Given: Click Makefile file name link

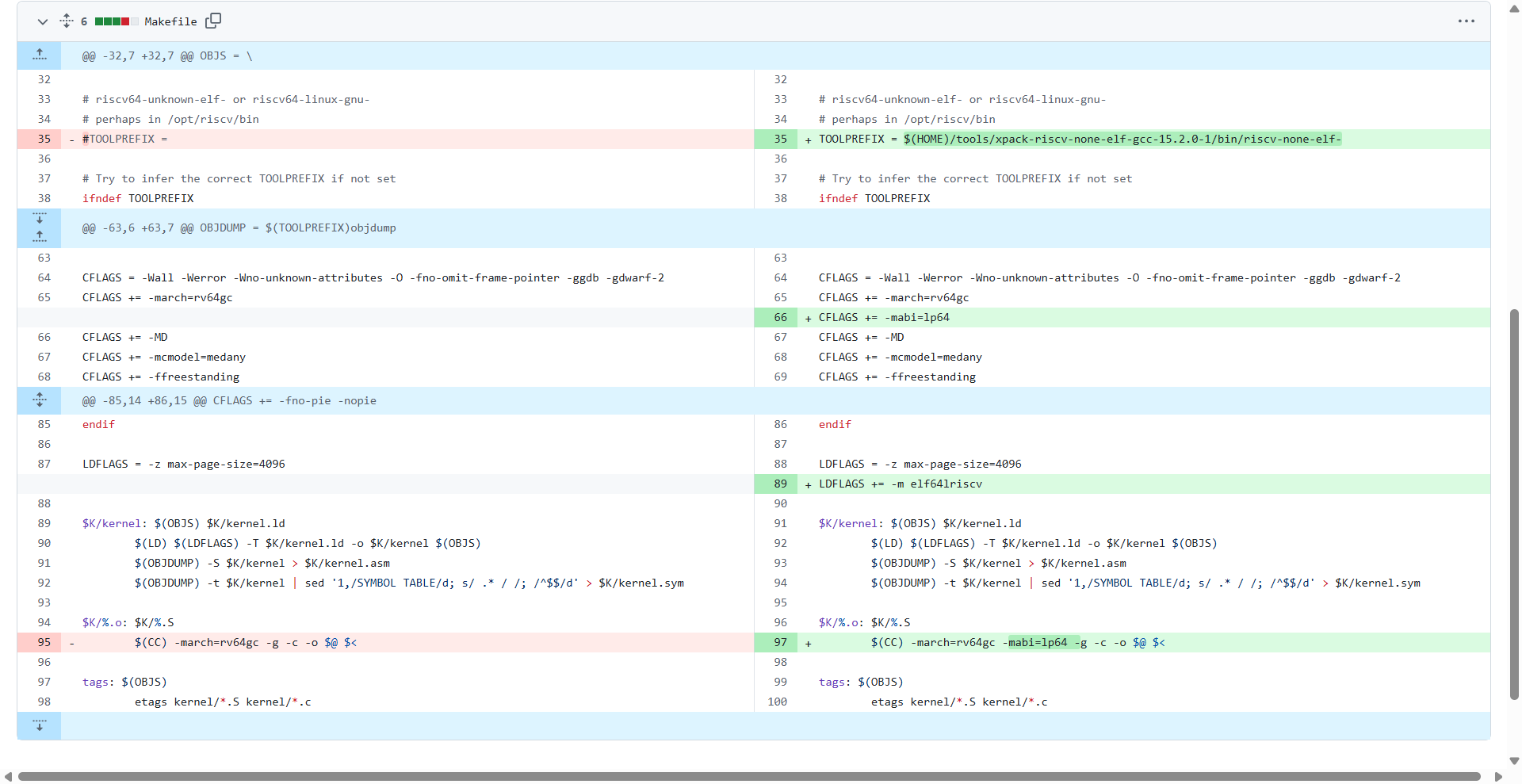Looking at the screenshot, I should click(x=170, y=21).
